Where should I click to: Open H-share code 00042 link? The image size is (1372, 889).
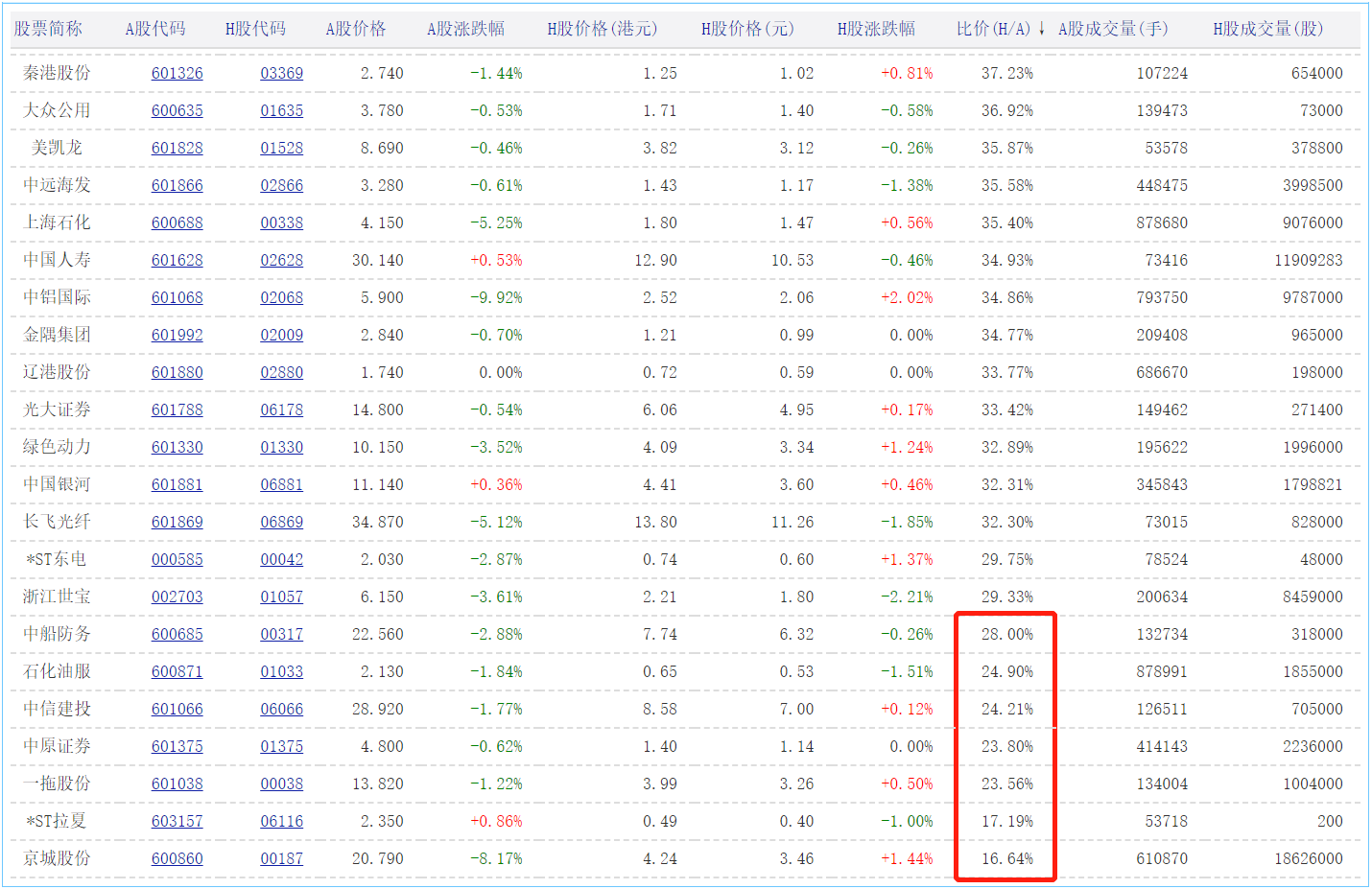[282, 559]
